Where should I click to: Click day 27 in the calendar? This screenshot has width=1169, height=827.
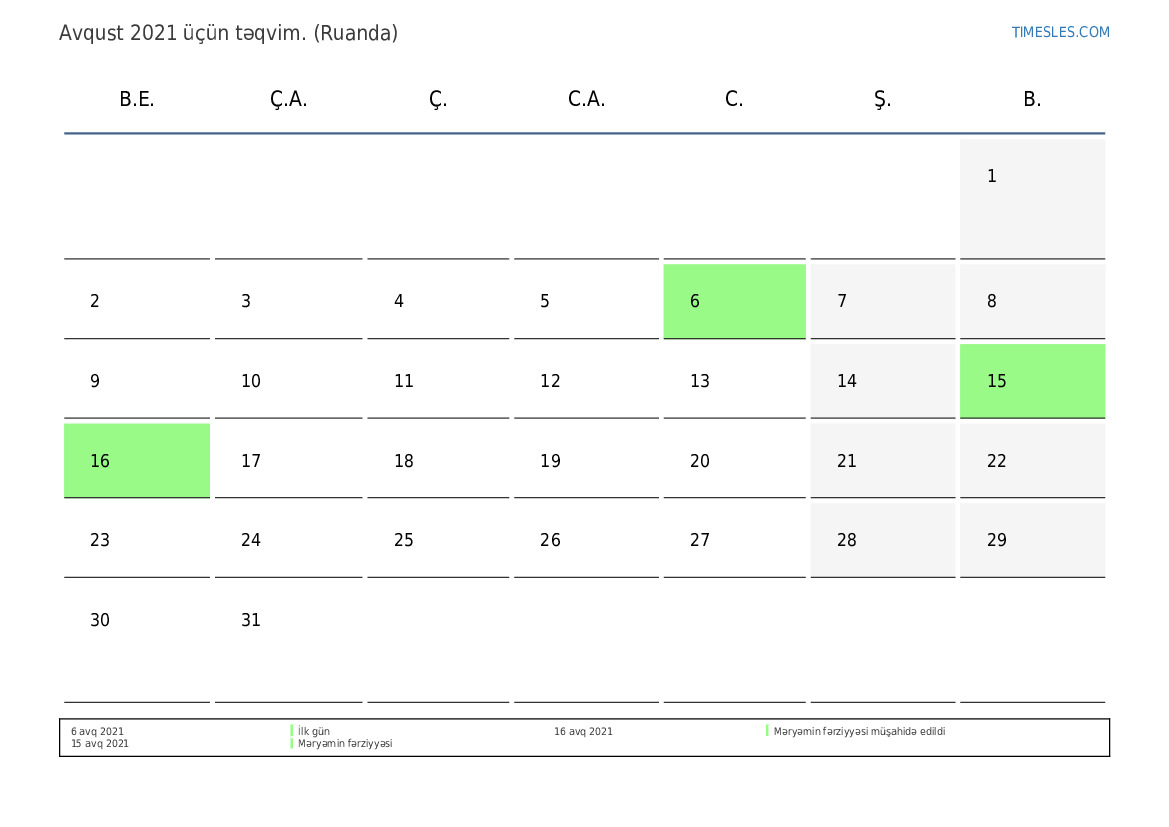coord(734,540)
